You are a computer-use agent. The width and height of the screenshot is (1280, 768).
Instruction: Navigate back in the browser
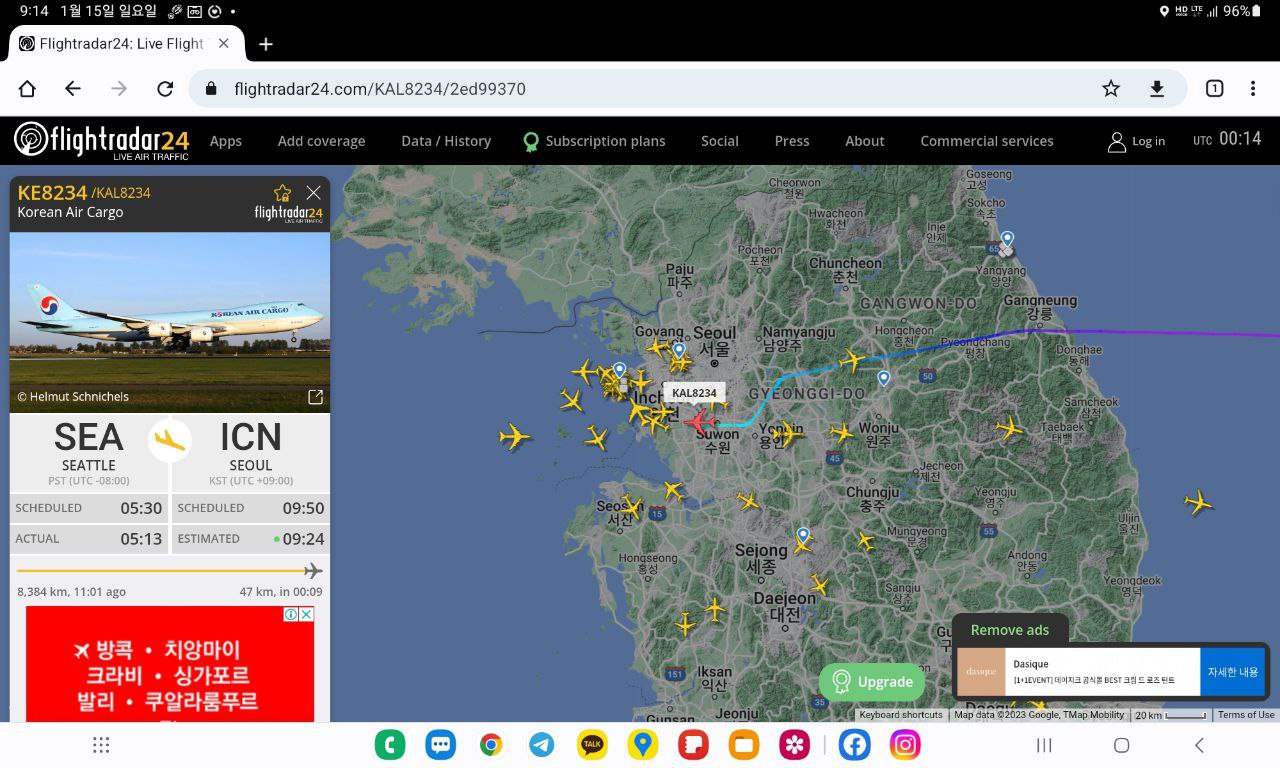click(73, 89)
